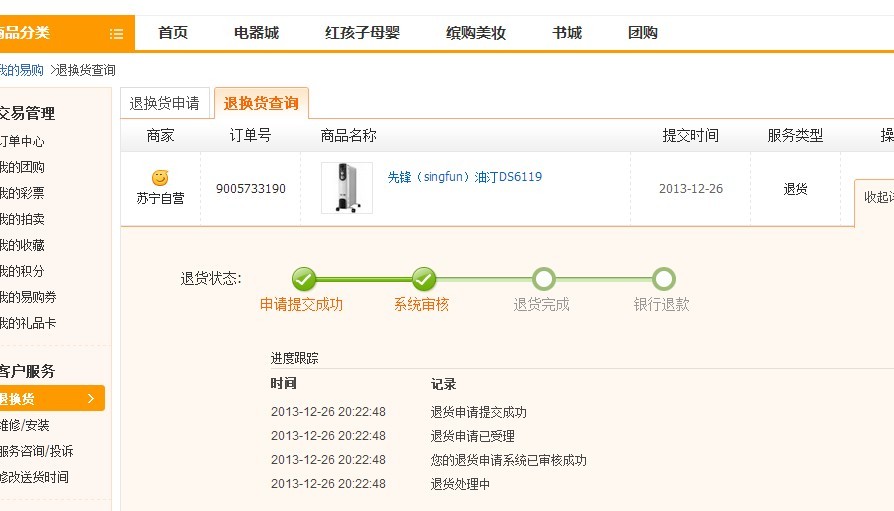Open the product categories list icon

coord(116,34)
